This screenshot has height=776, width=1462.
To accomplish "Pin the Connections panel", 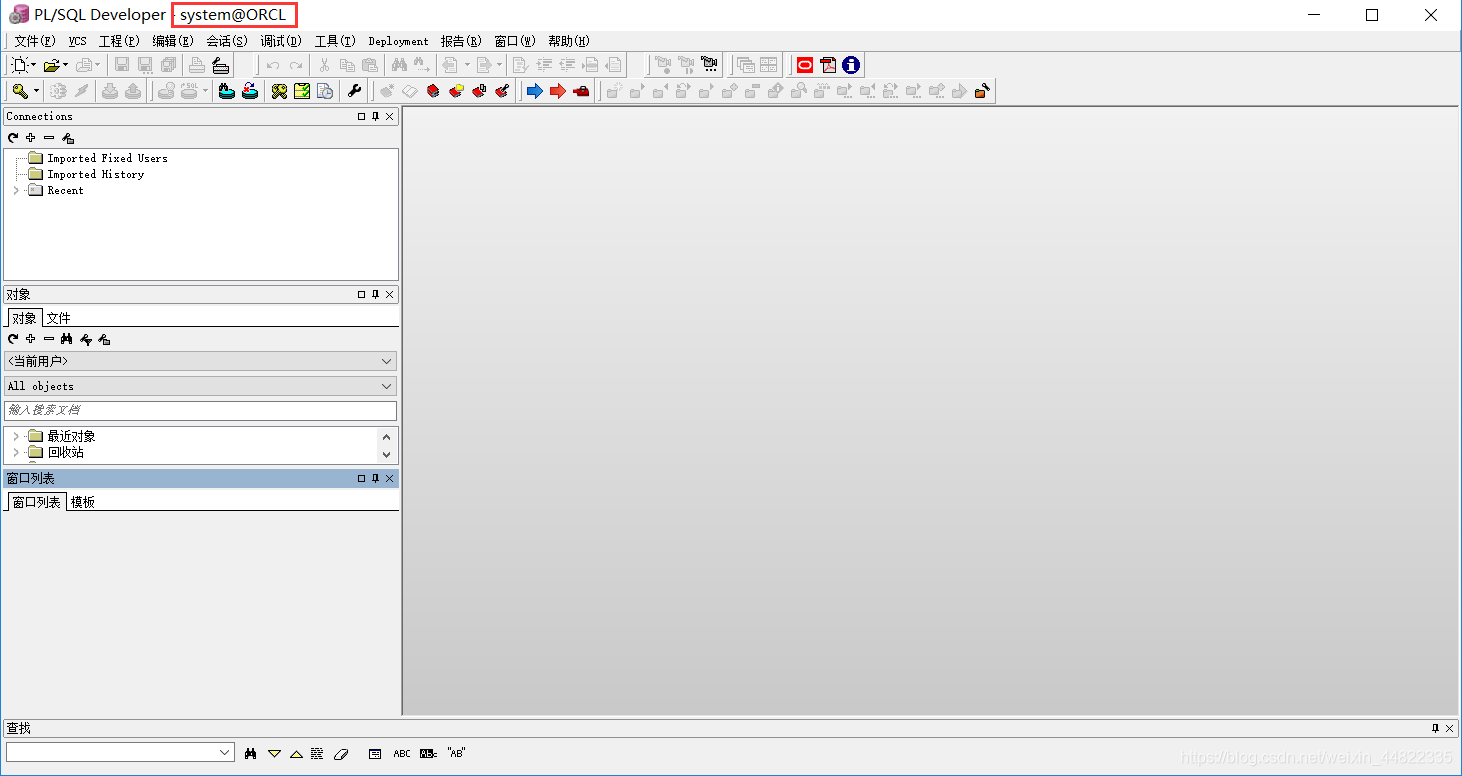I will (376, 117).
